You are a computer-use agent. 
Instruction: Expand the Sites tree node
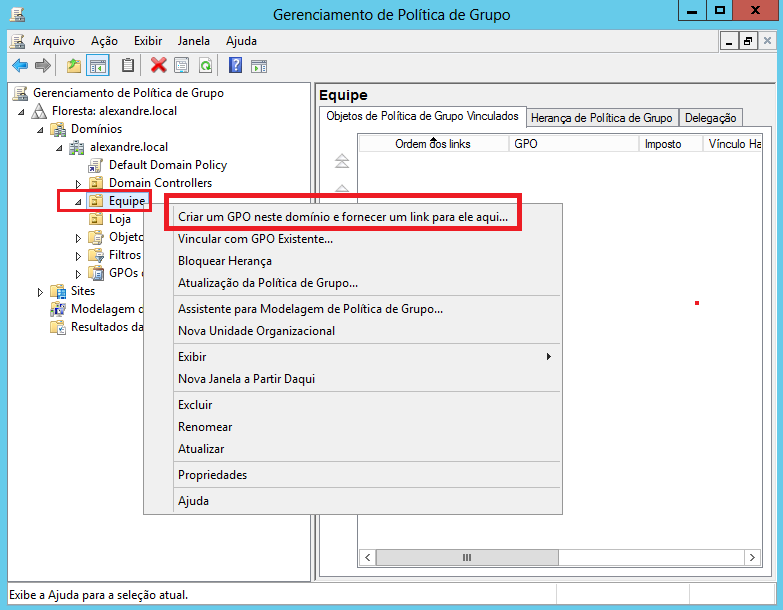(x=40, y=292)
